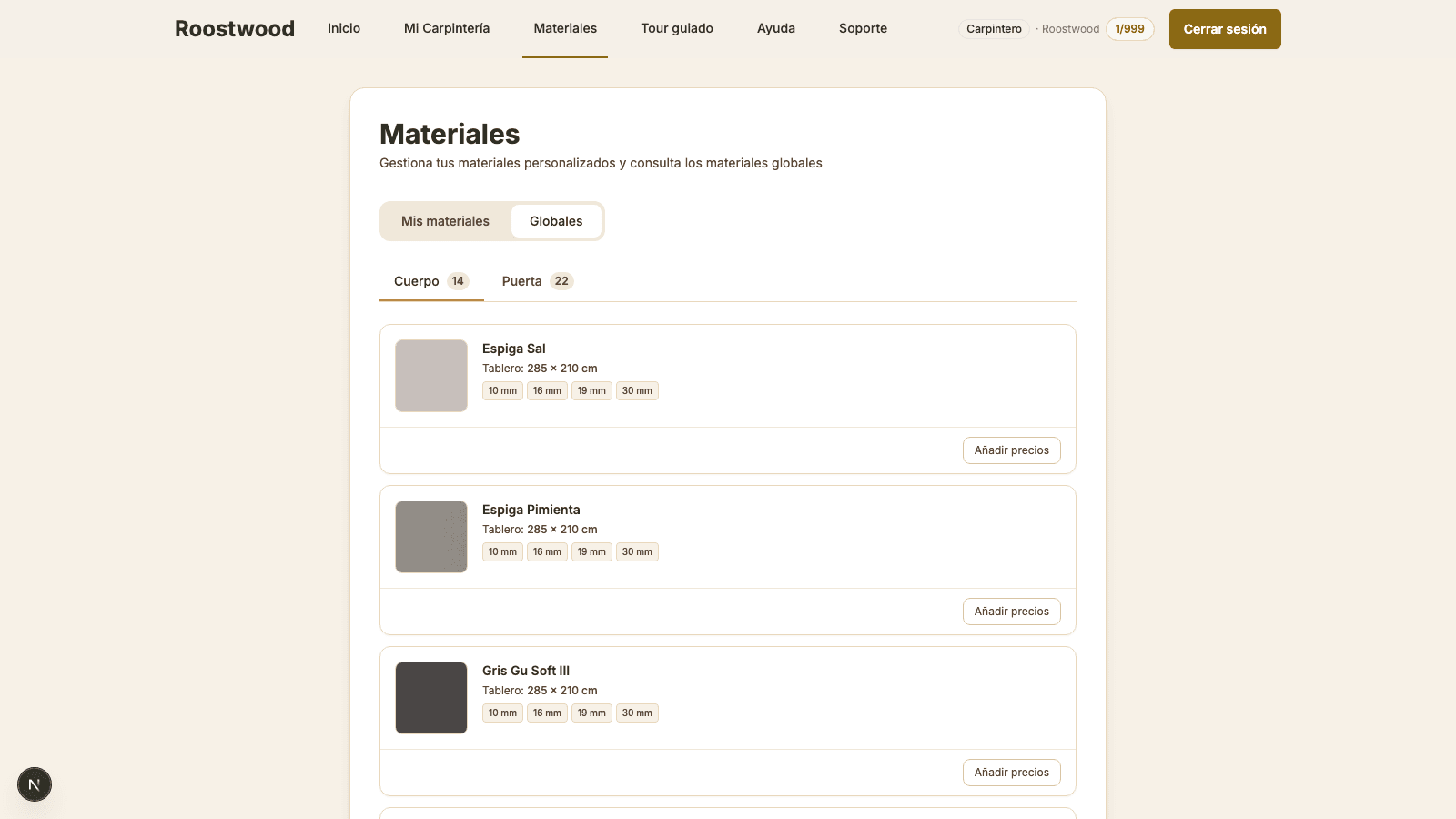Click the 19 mm chip on Gris Gu Soft III
1456x819 pixels.
tap(591, 713)
